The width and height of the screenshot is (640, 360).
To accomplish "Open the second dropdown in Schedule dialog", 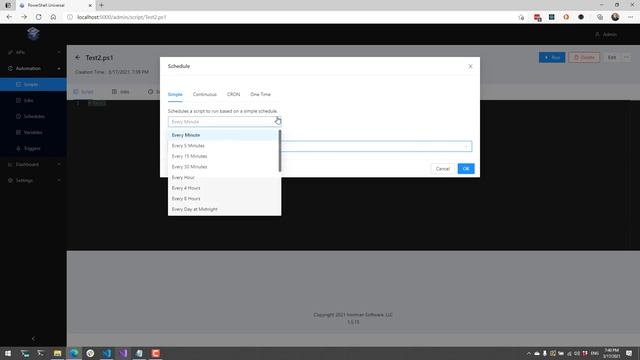I will coord(376,146).
